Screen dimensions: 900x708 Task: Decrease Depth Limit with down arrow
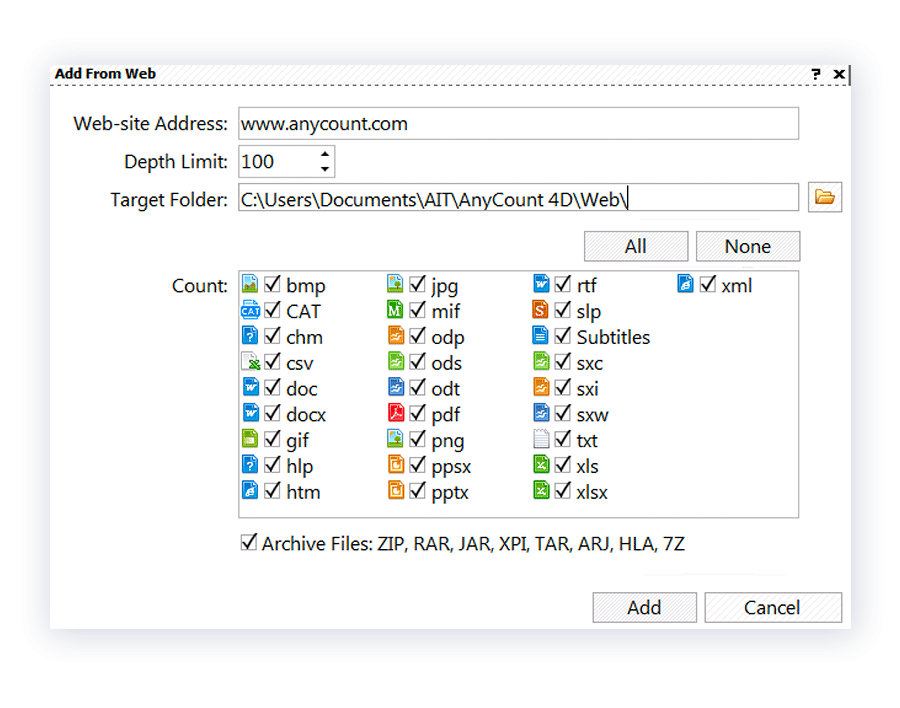click(325, 169)
